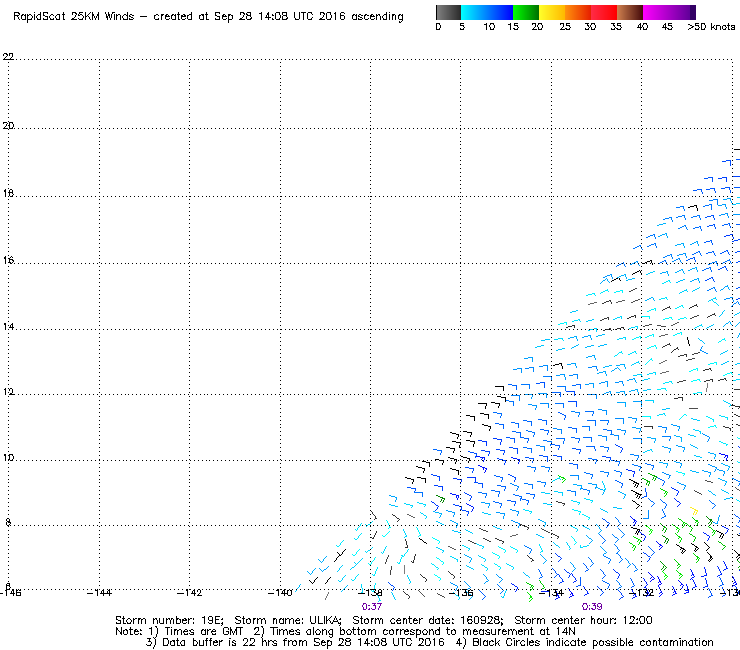Click the legend label 25
Screen dimensions: 740x650
click(x=565, y=27)
